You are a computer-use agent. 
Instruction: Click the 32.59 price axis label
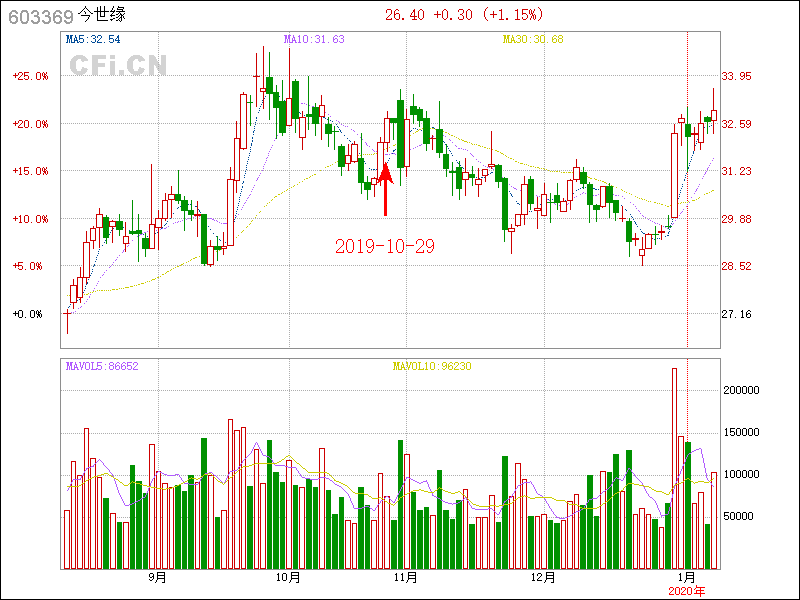click(x=736, y=124)
